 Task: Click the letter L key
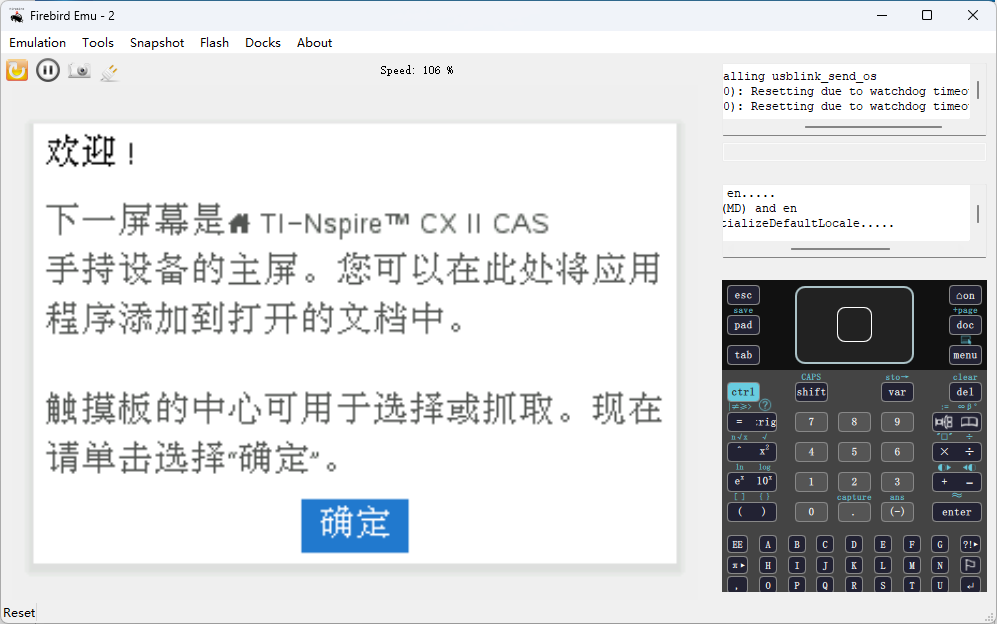[x=883, y=565]
